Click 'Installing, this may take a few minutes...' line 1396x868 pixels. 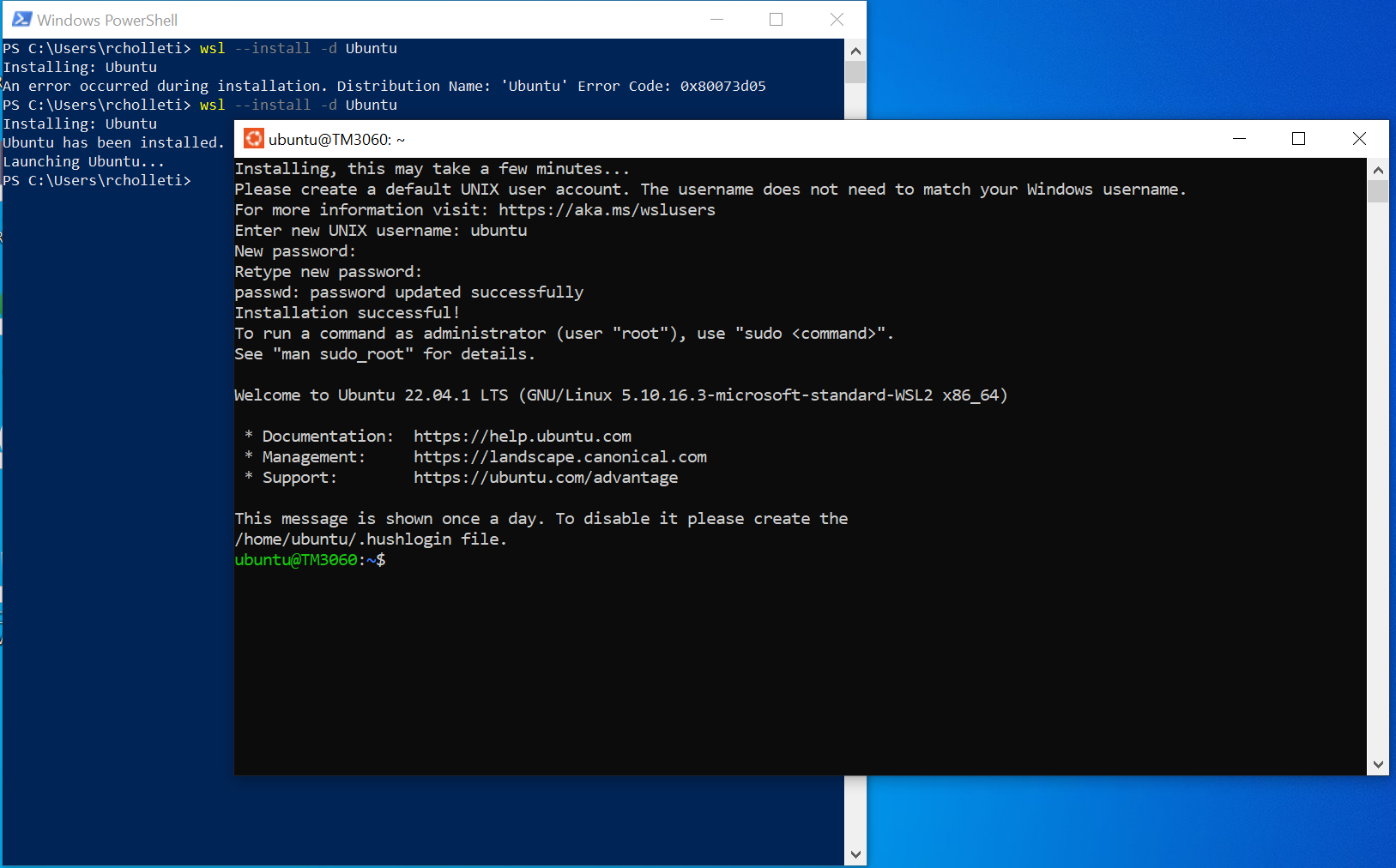(432, 169)
